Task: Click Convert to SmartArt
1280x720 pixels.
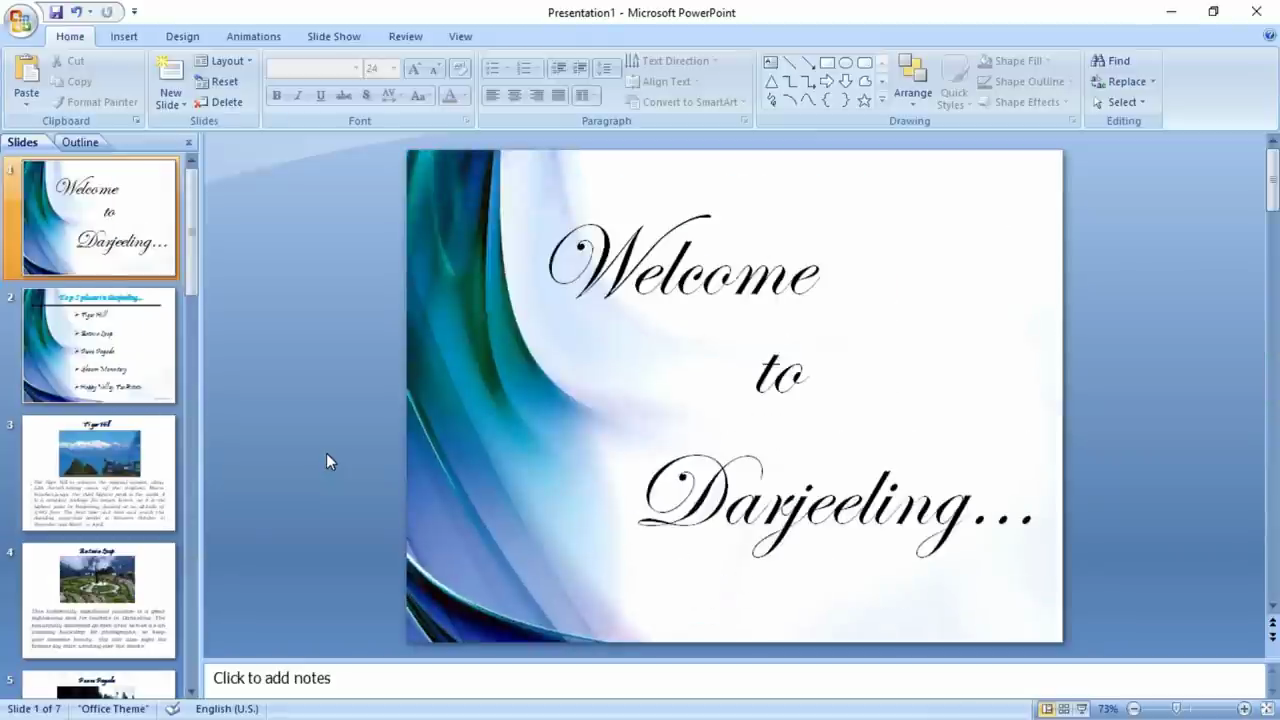Action: (685, 102)
